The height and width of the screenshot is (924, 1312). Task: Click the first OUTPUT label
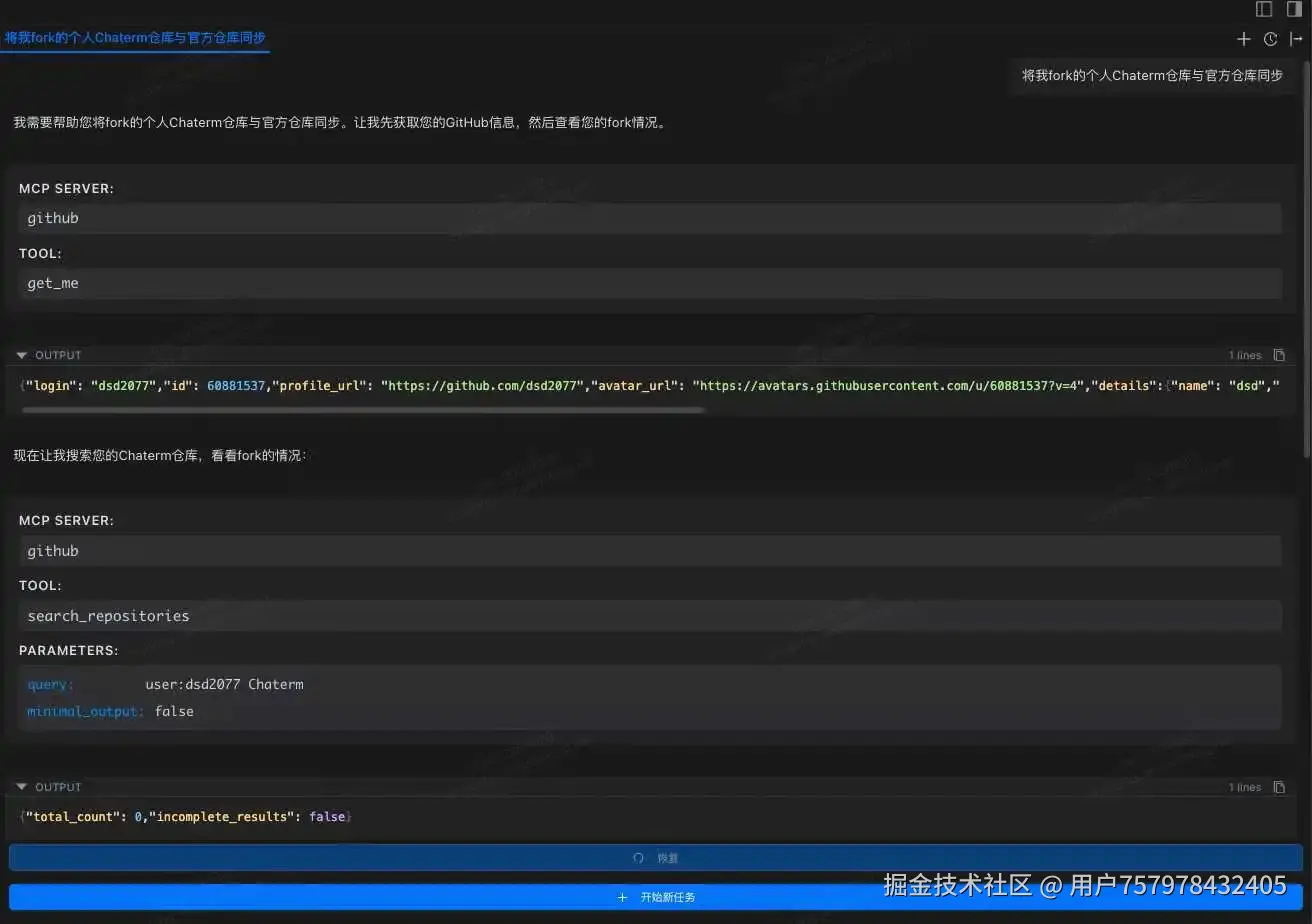click(58, 355)
